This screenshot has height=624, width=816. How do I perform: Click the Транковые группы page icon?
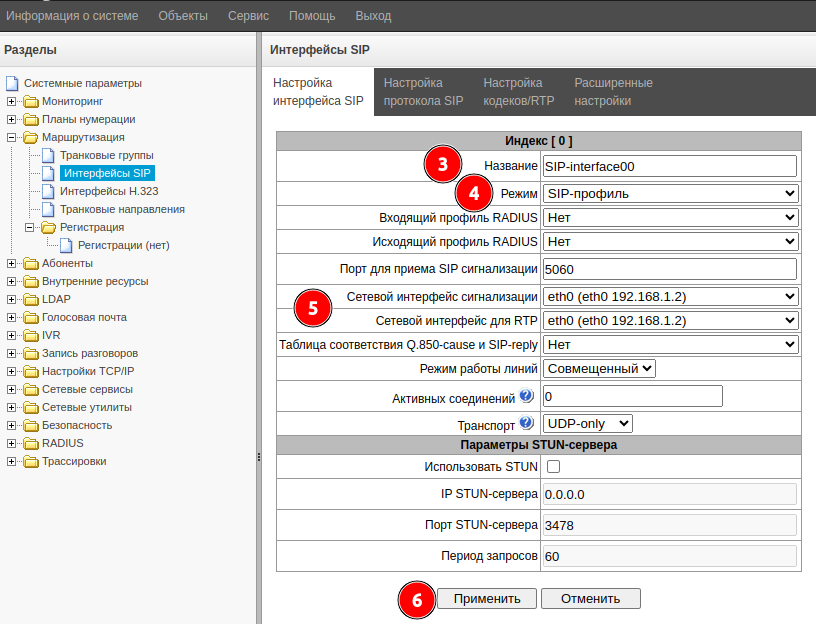48,155
